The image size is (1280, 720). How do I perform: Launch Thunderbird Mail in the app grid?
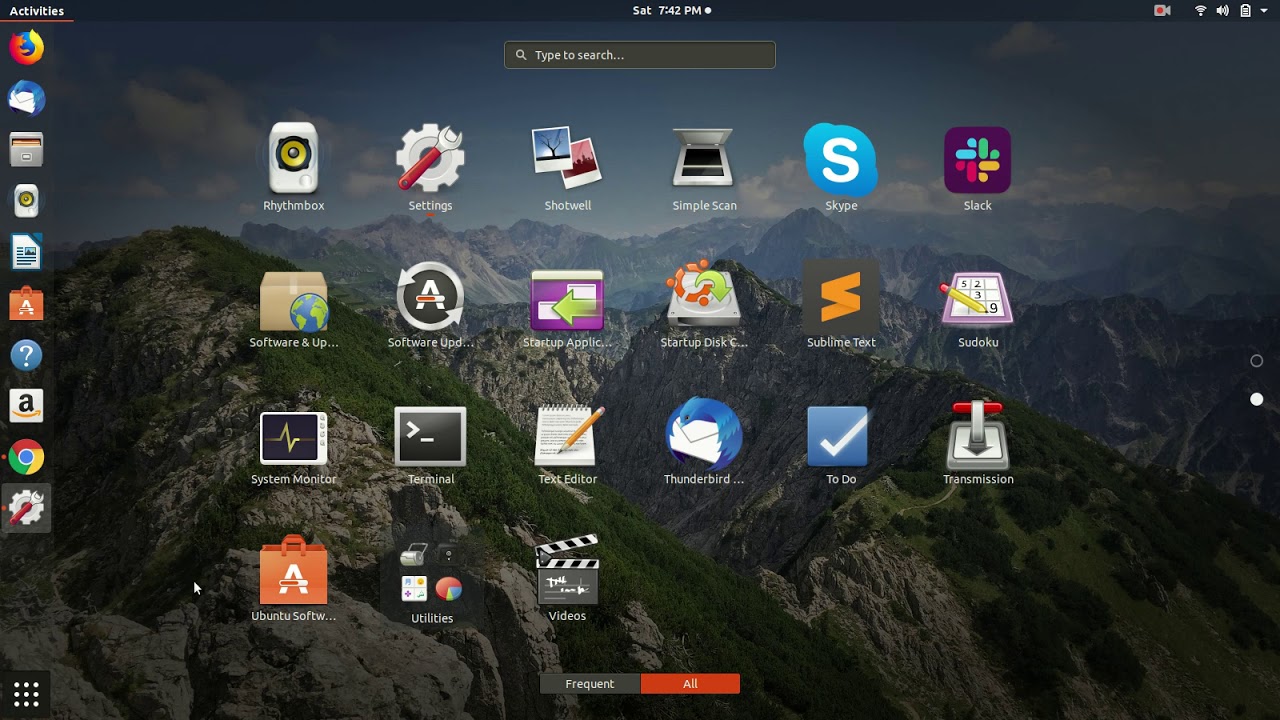coord(704,441)
